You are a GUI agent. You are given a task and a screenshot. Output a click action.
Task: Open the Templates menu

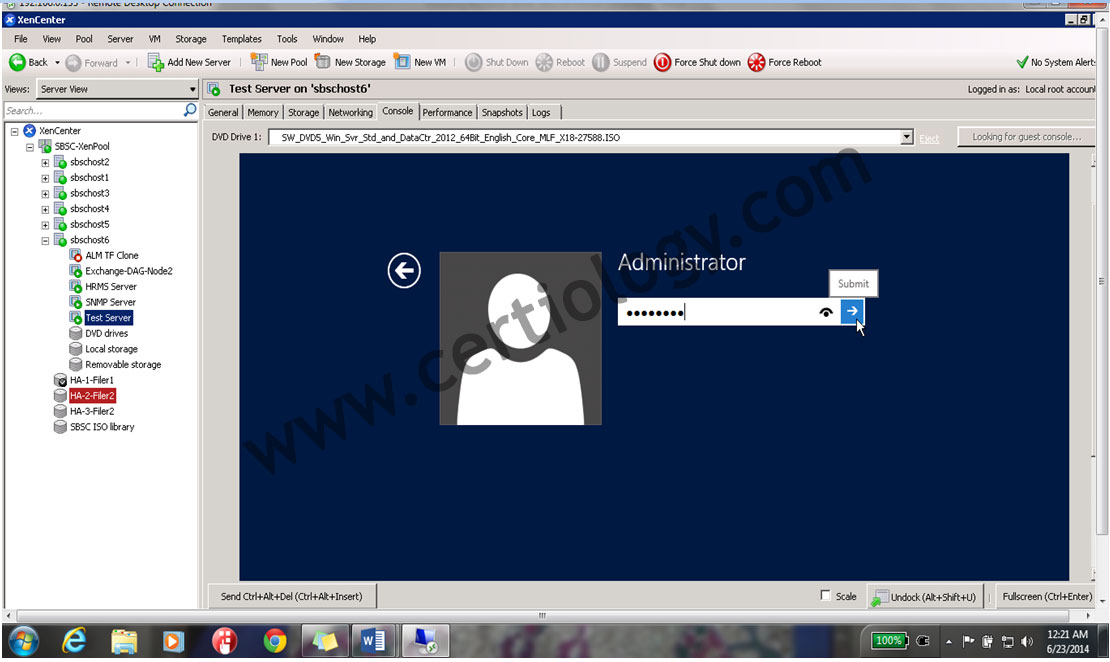pos(241,39)
